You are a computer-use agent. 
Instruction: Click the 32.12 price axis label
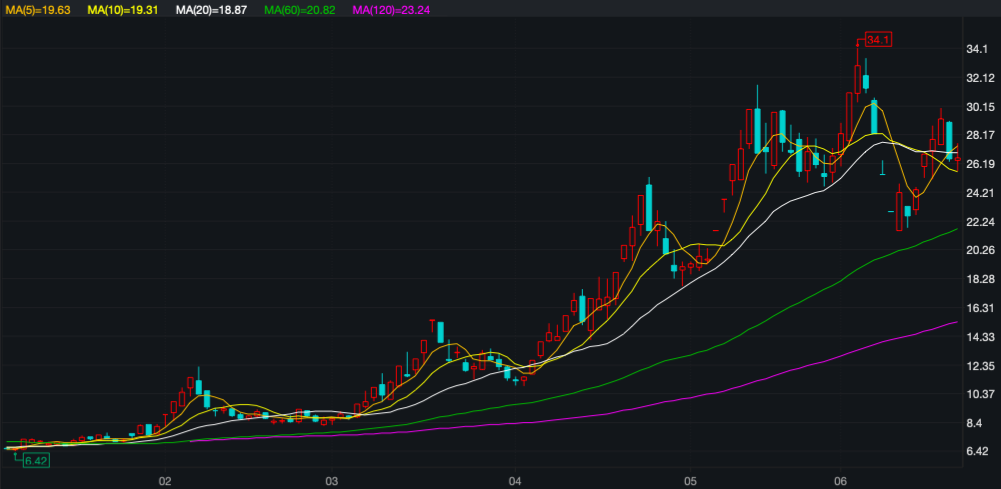(x=979, y=78)
